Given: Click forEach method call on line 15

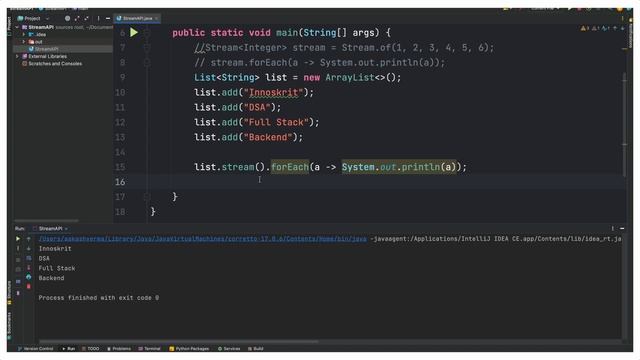Looking at the screenshot, I should (x=290, y=167).
